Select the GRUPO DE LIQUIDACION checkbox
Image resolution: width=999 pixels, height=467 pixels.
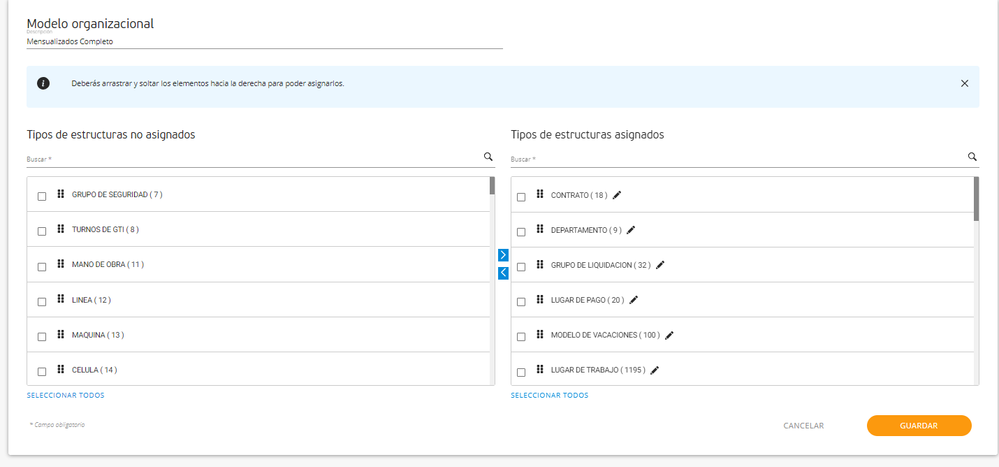point(521,268)
